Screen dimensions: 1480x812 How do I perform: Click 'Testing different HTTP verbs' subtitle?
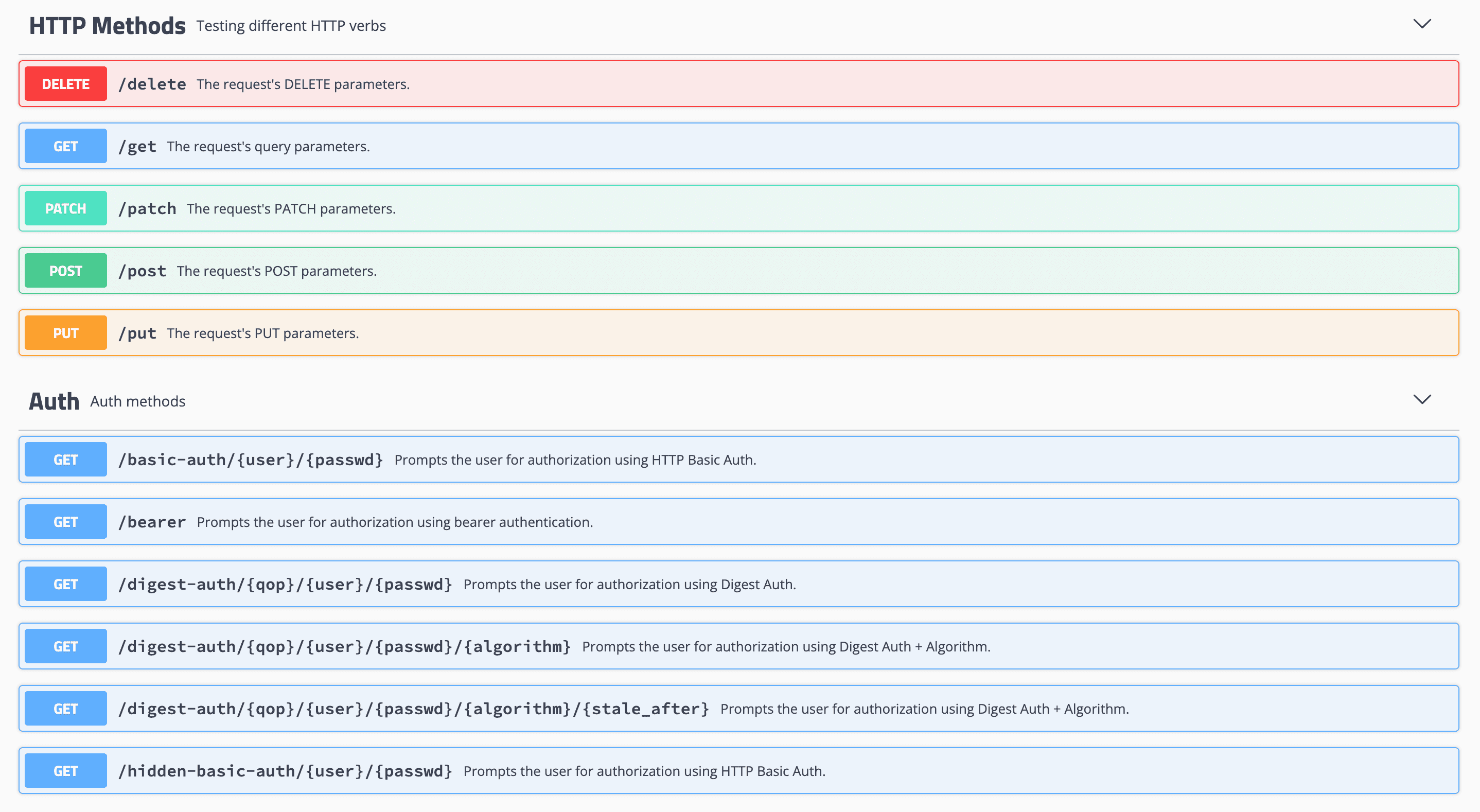tap(291, 26)
